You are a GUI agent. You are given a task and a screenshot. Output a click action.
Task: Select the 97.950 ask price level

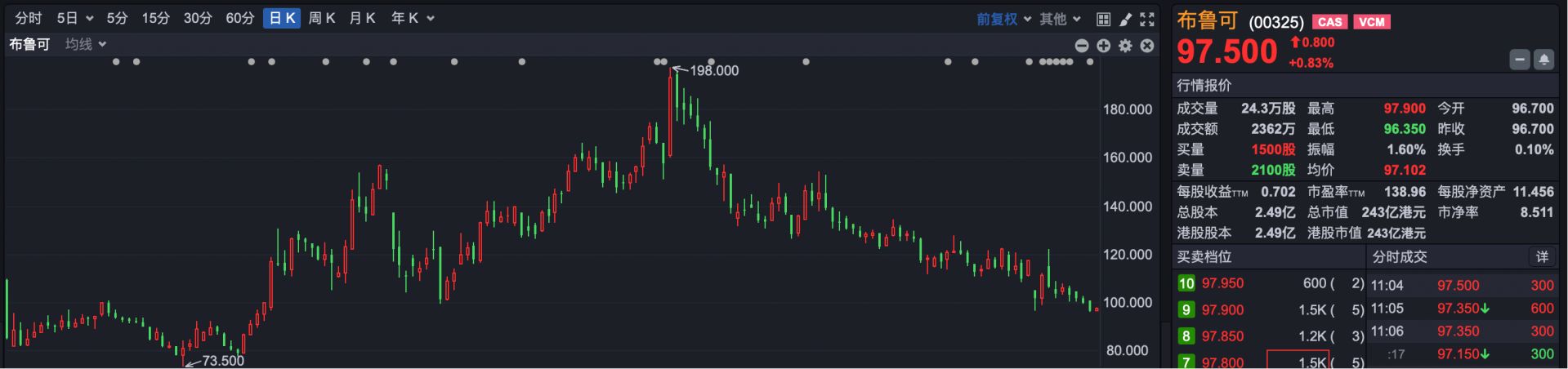pos(1222,283)
